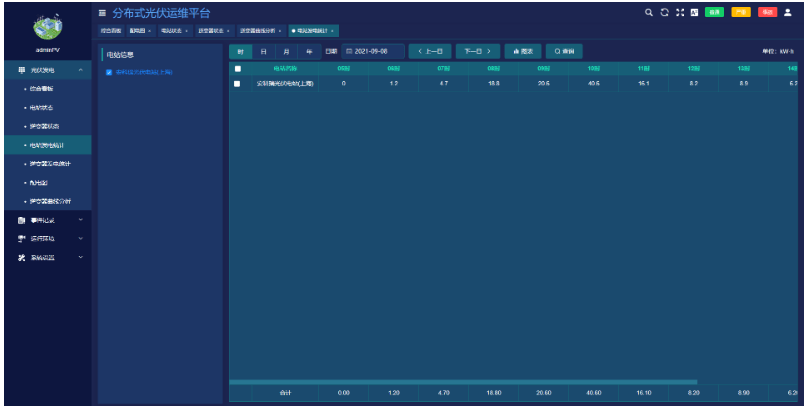Click the hamburger menu icon beside the platform title
The width and height of the screenshot is (806, 408).
[102, 13]
